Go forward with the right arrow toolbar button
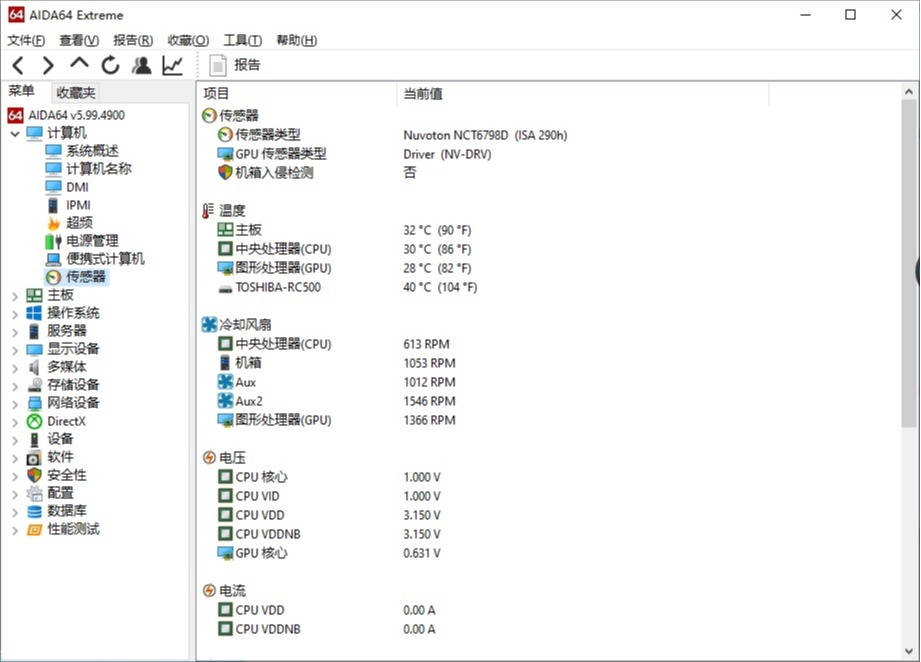Viewport: 921px width, 662px height. pyautogui.click(x=49, y=65)
